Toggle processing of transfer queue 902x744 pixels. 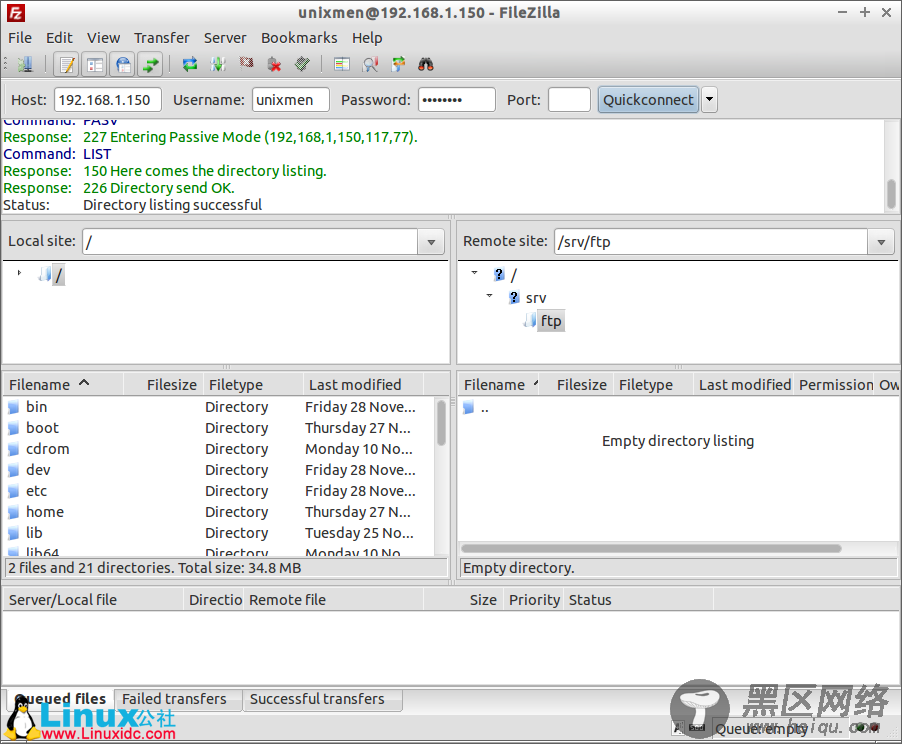218,64
